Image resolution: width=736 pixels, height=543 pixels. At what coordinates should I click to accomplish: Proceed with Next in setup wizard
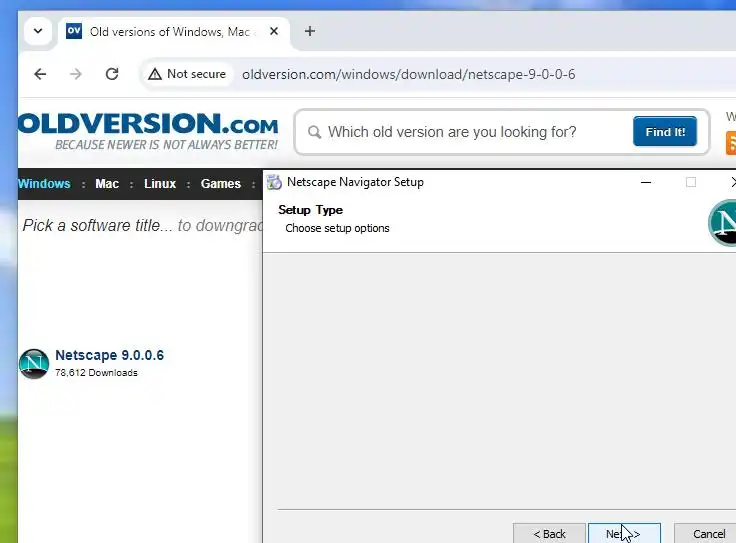click(624, 533)
